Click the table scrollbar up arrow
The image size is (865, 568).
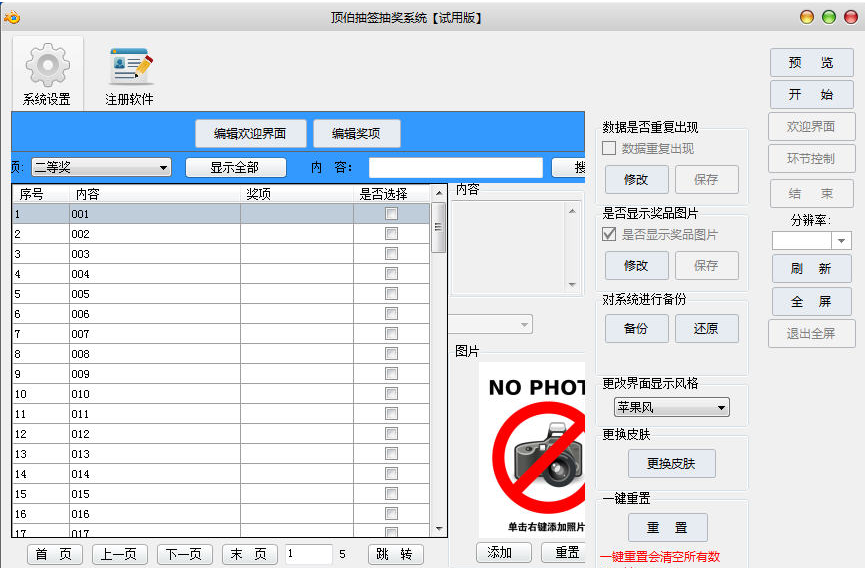tap(439, 193)
